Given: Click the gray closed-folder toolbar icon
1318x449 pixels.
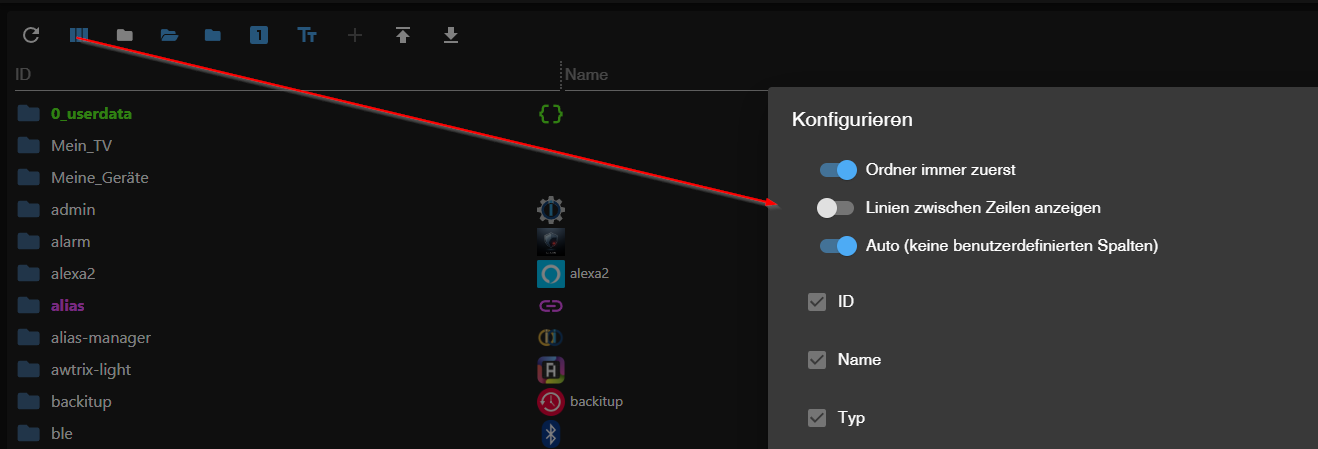Looking at the screenshot, I should tap(124, 36).
